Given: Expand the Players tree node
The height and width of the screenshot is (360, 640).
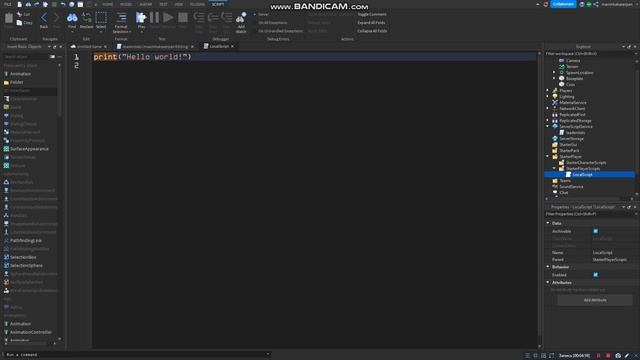Looking at the screenshot, I should coord(548,90).
